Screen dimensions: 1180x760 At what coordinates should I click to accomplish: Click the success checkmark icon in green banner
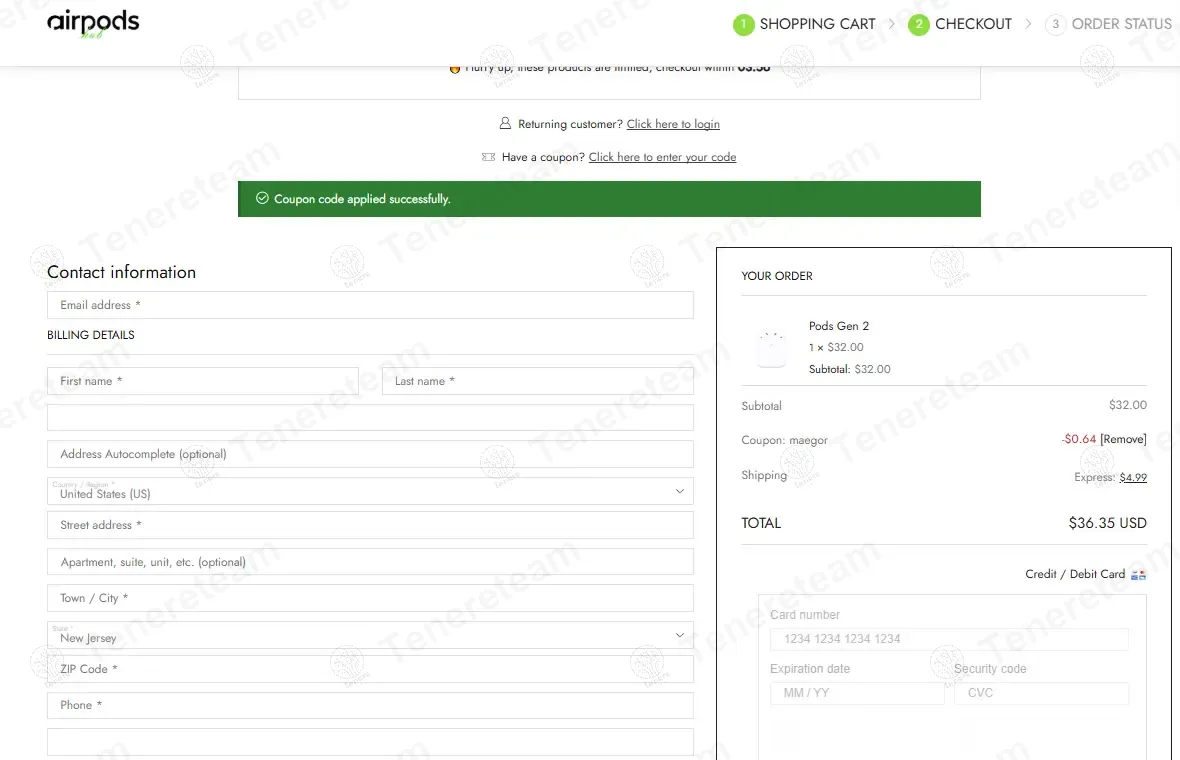click(262, 199)
